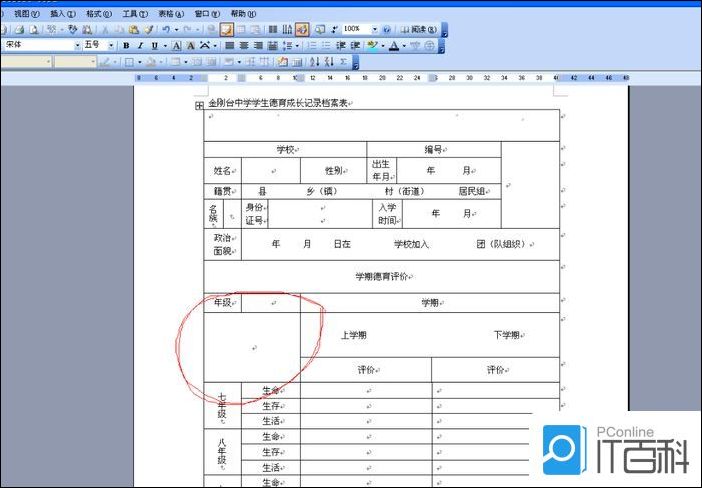Open the 帮助 menu

point(243,14)
